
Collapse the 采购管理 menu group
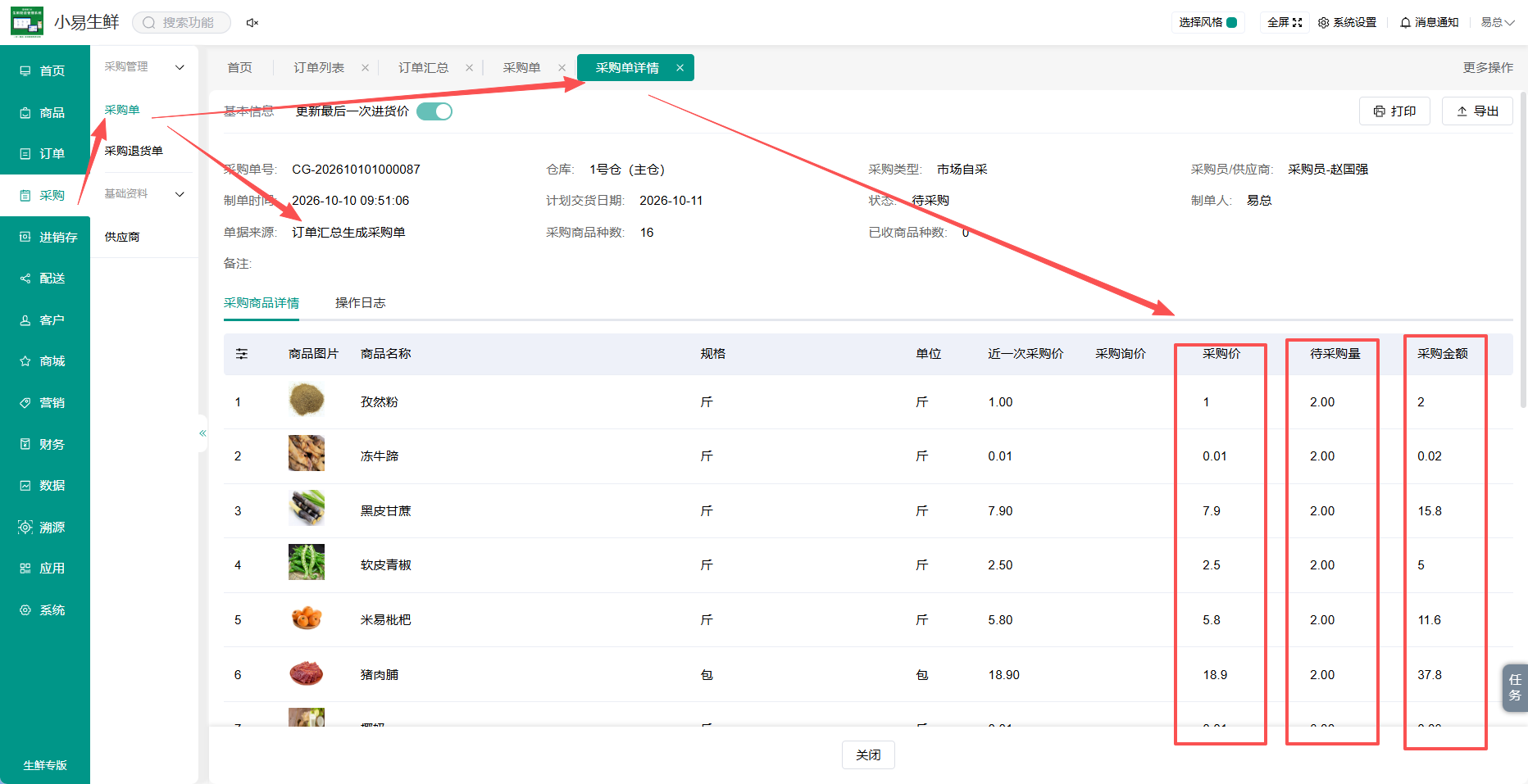point(180,67)
